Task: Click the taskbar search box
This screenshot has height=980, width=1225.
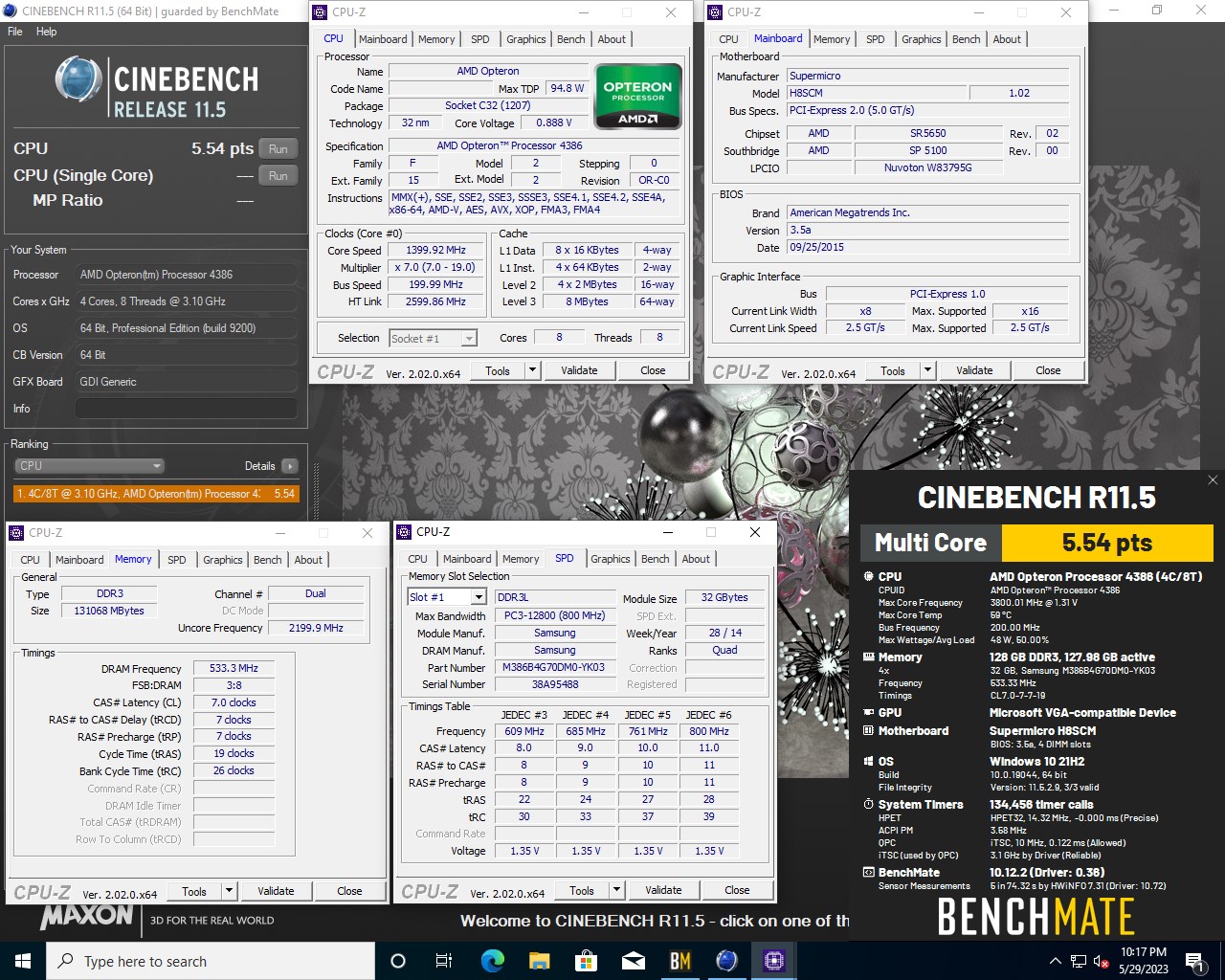Action: [x=211, y=961]
